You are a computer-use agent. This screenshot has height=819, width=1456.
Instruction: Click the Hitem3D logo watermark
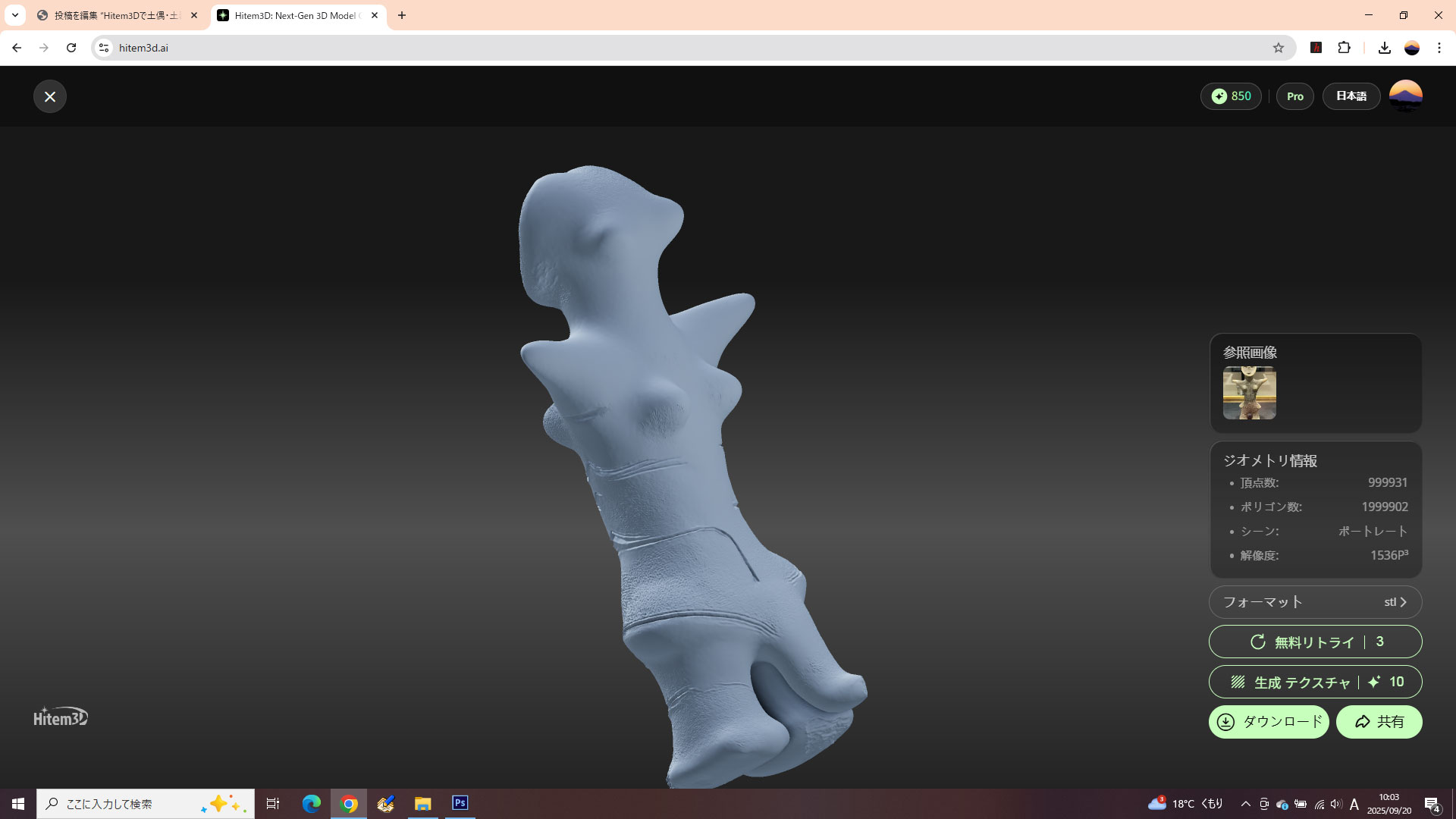click(61, 717)
